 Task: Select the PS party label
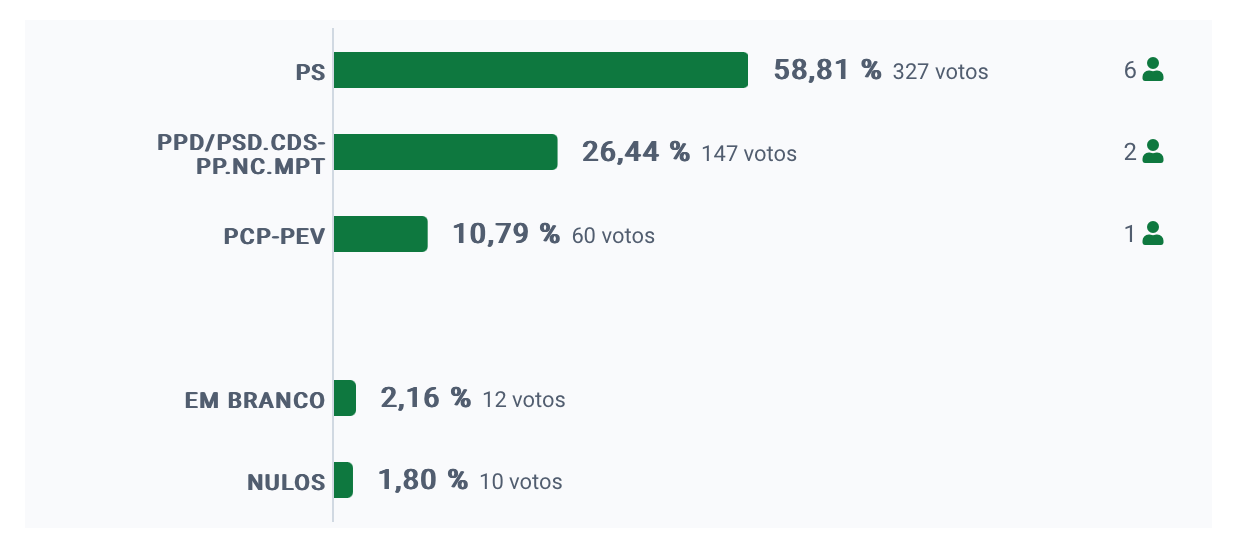tap(310, 72)
